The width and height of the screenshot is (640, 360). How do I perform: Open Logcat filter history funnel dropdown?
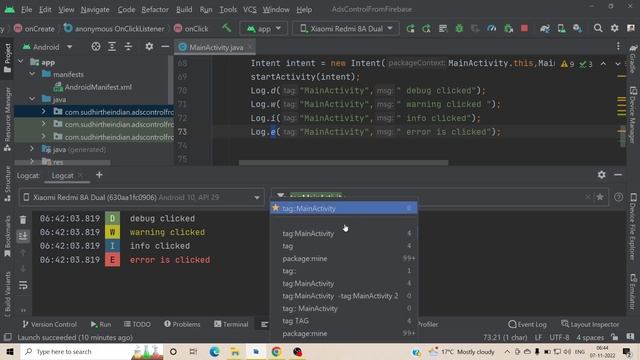[280, 196]
